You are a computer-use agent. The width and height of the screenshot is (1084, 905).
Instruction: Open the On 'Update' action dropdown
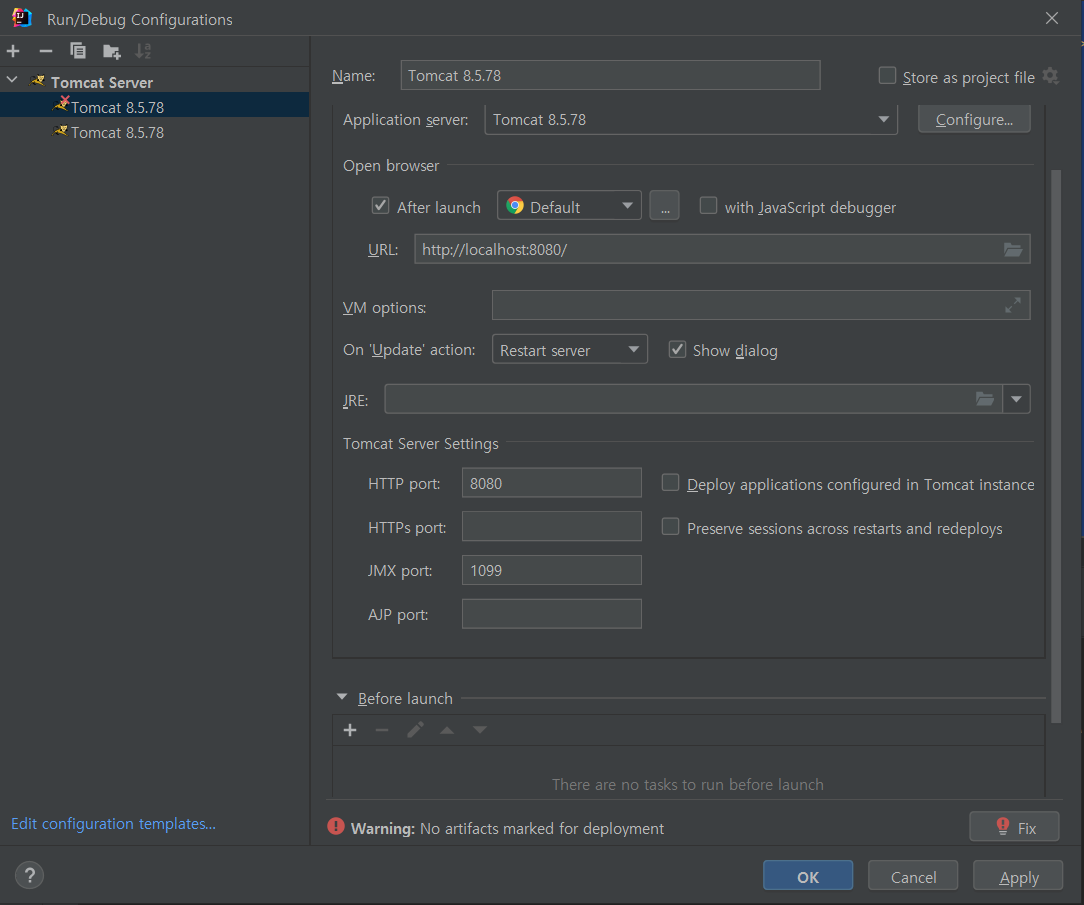(x=570, y=350)
